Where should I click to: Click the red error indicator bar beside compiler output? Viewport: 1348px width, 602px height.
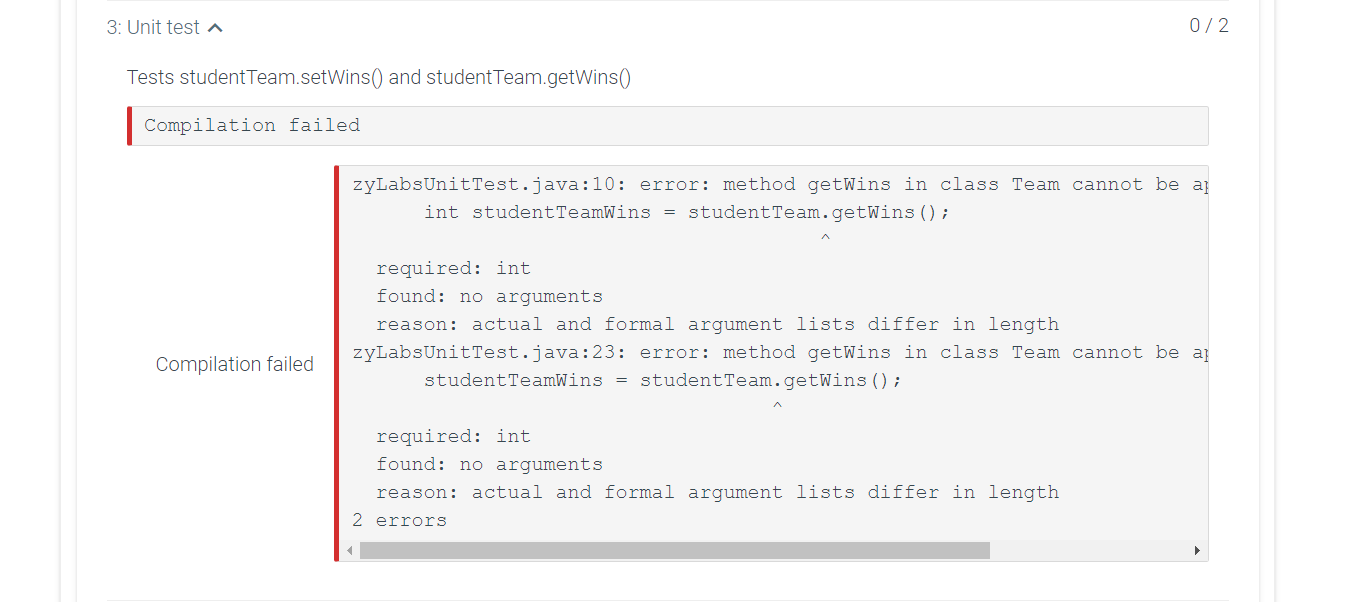pos(339,360)
